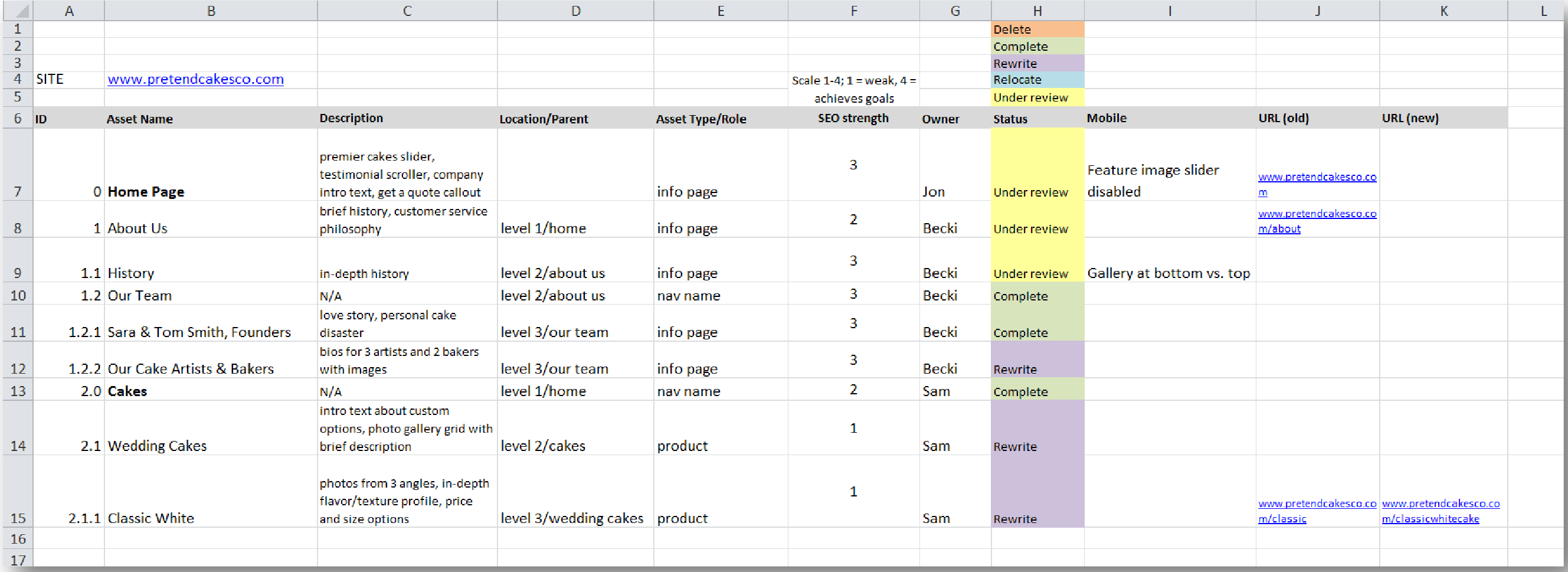Click the Sam owner cell for Classic White
Image resolution: width=1568 pixels, height=572 pixels.
coord(955,492)
